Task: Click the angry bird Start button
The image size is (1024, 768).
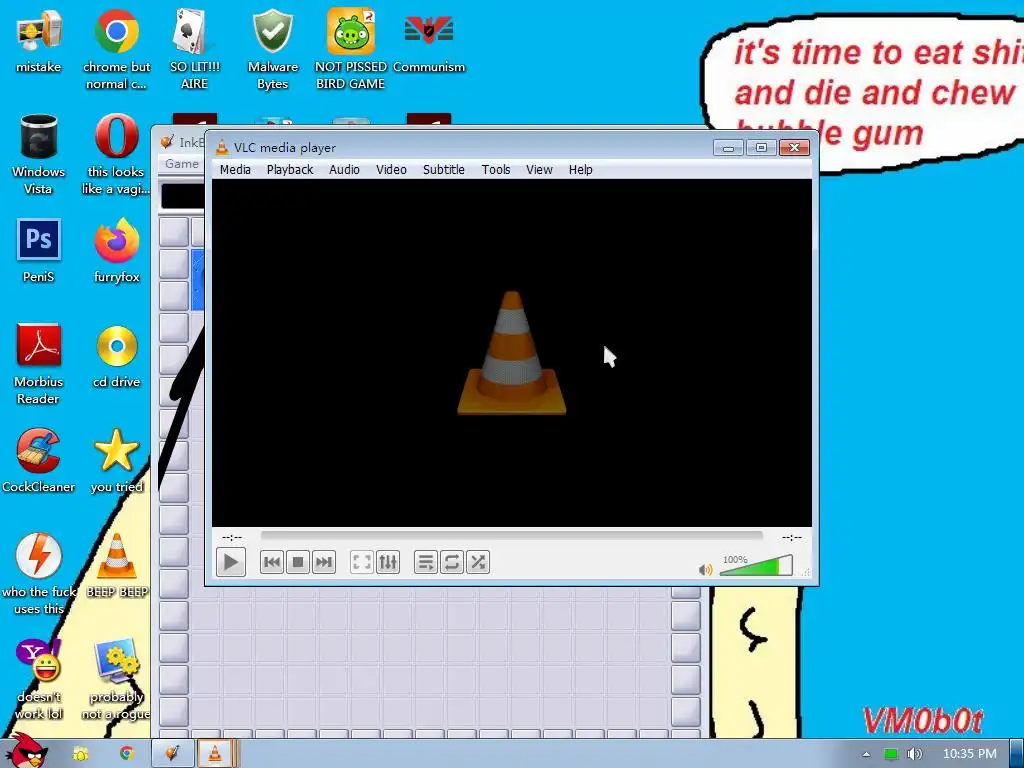Action: 26,752
